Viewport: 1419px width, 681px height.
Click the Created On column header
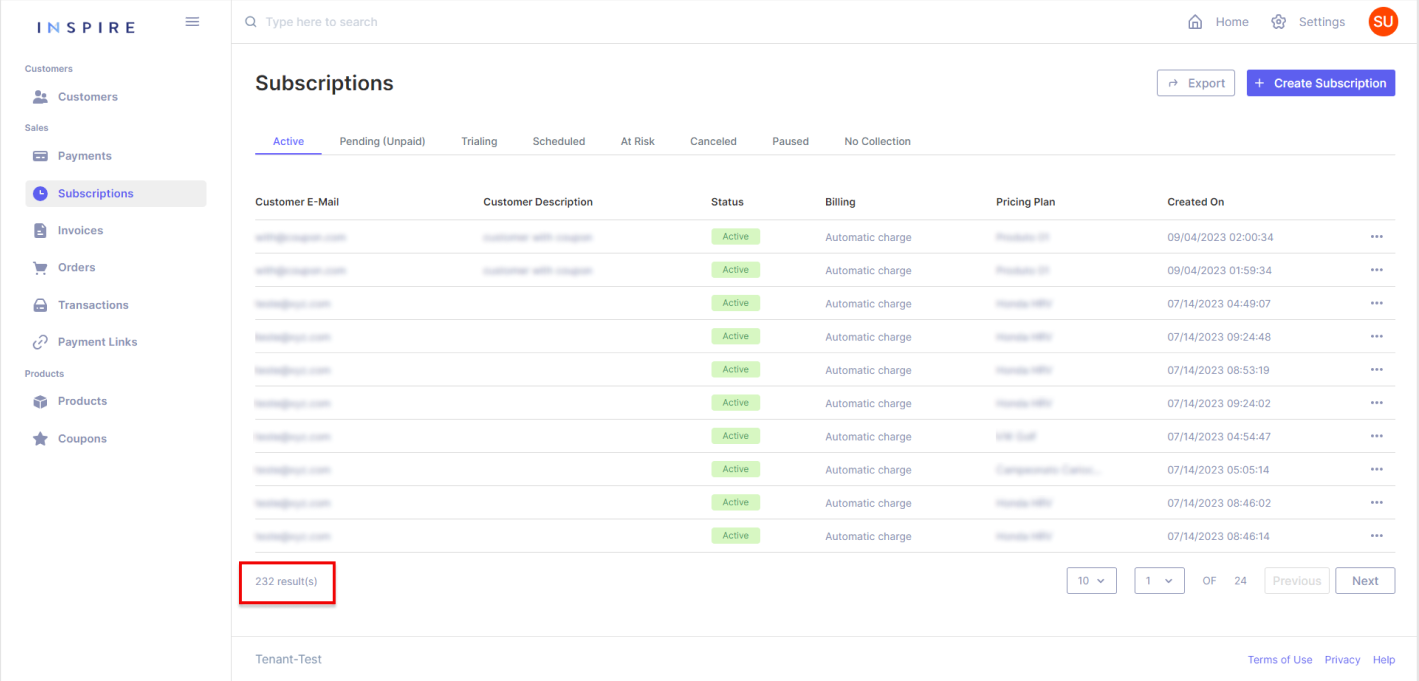1195,202
